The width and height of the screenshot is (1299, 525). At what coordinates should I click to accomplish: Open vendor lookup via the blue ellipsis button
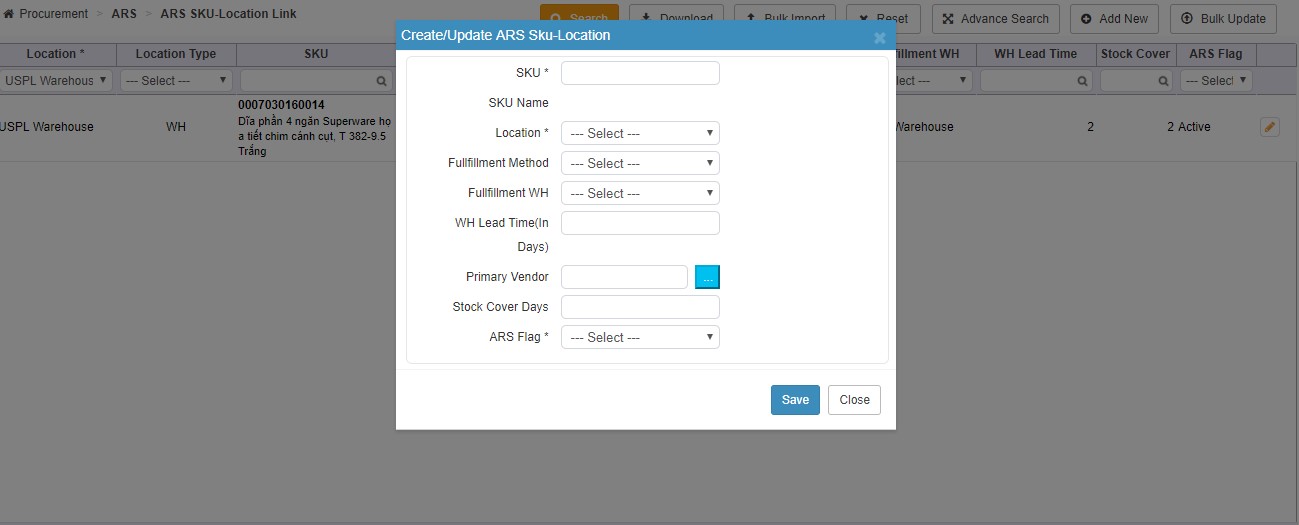tap(707, 277)
